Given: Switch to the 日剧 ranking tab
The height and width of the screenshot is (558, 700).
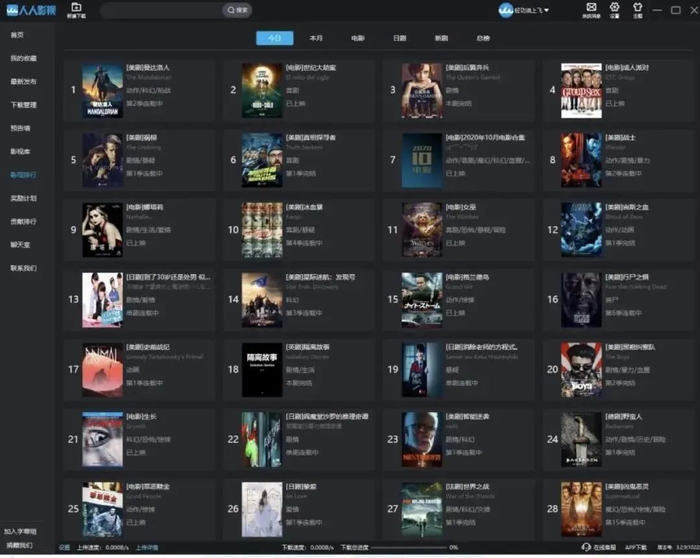Looking at the screenshot, I should pos(400,38).
